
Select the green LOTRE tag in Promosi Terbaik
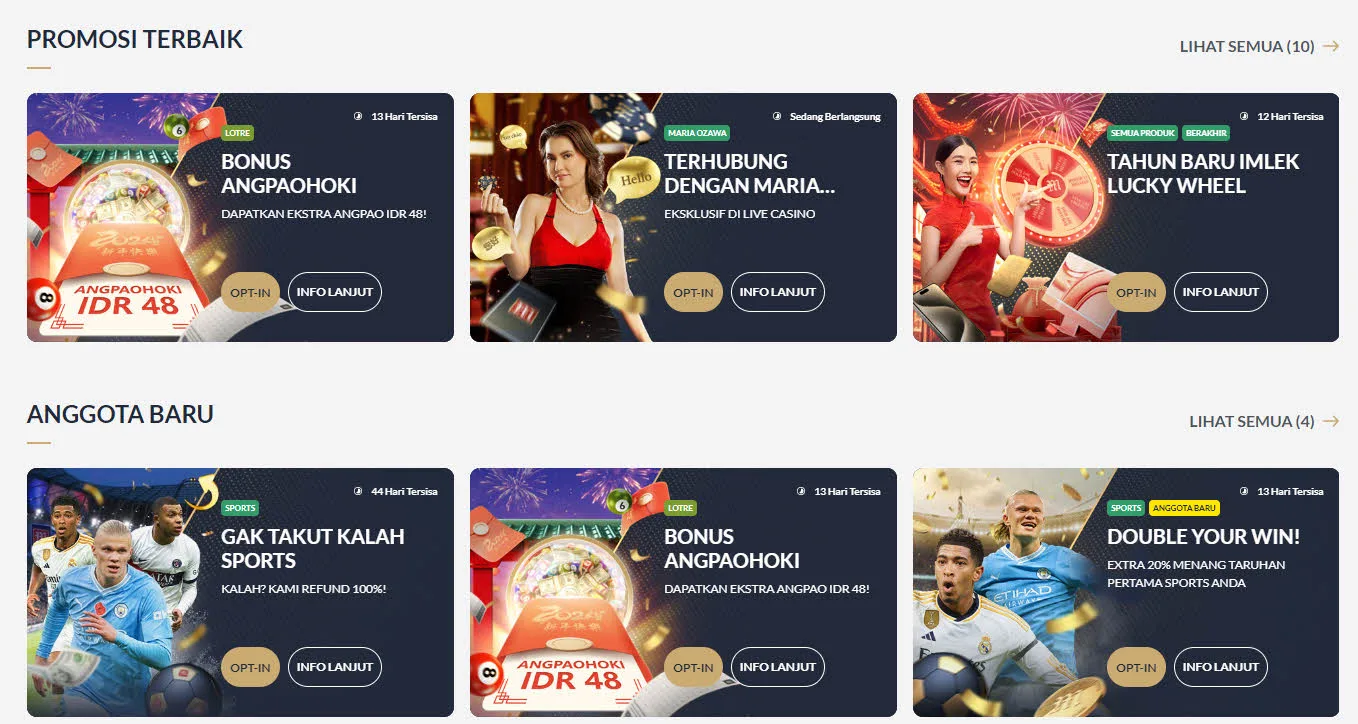[x=238, y=133]
